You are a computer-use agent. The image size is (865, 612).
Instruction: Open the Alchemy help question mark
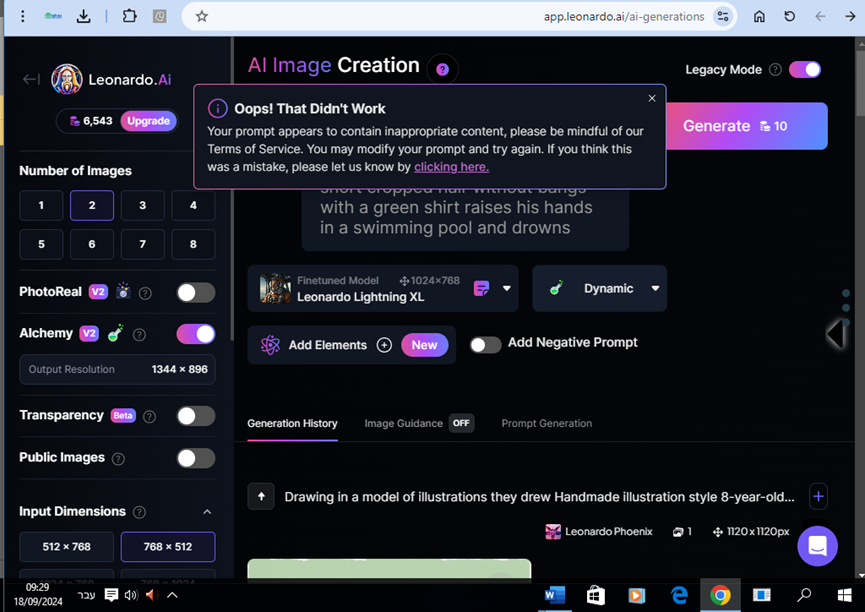140,334
